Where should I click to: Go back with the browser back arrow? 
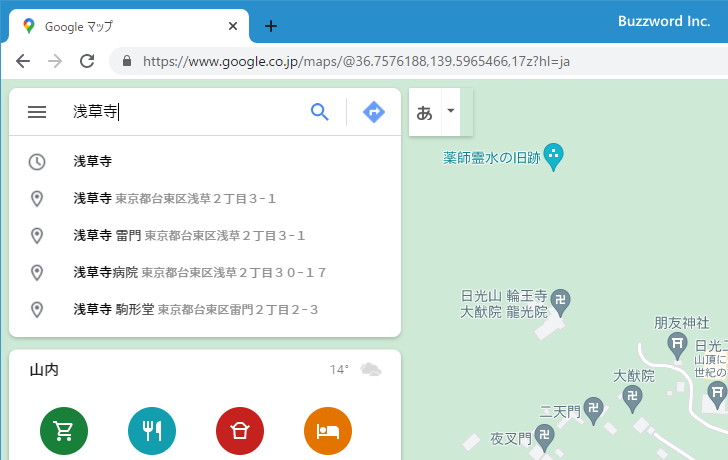23,61
